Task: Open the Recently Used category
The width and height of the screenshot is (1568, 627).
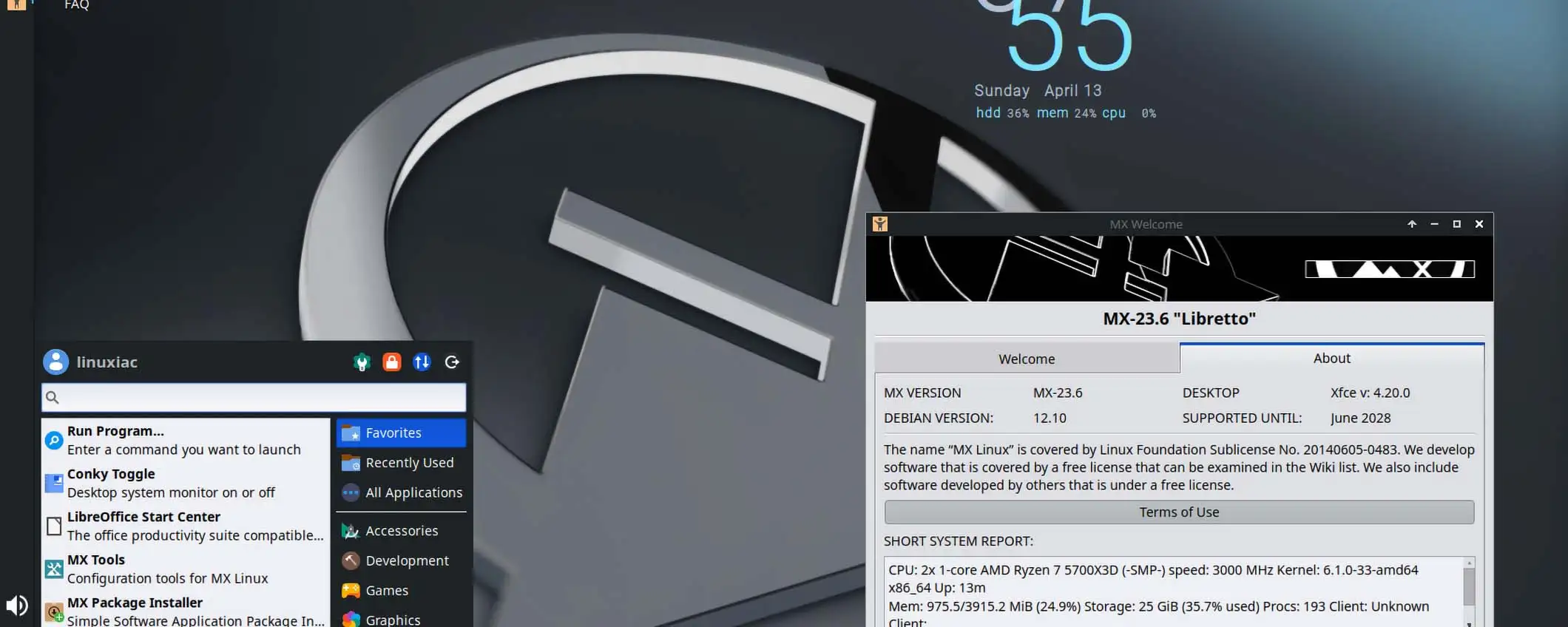Action: coord(401,463)
